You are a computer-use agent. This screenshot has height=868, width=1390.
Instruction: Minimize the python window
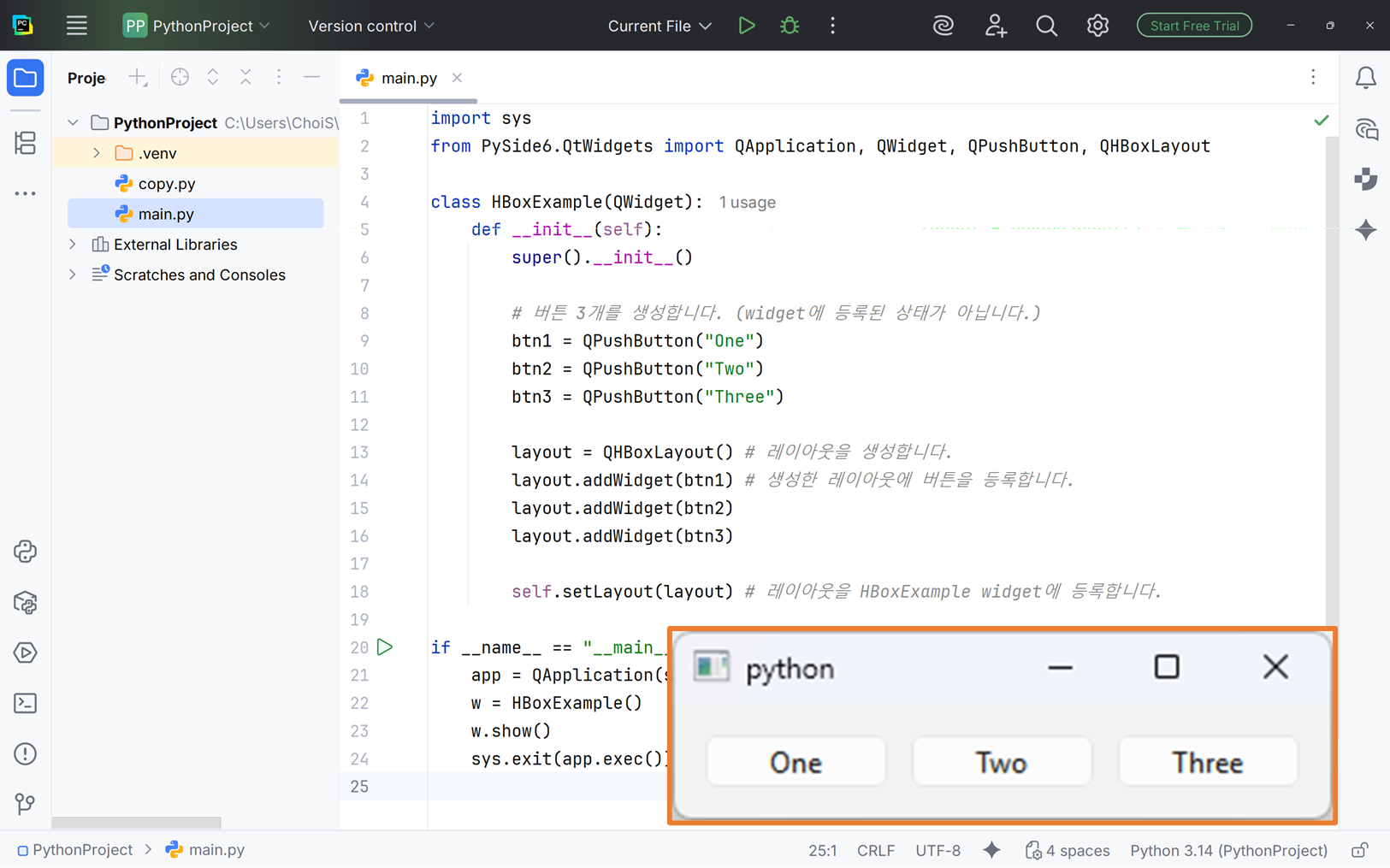click(1061, 668)
